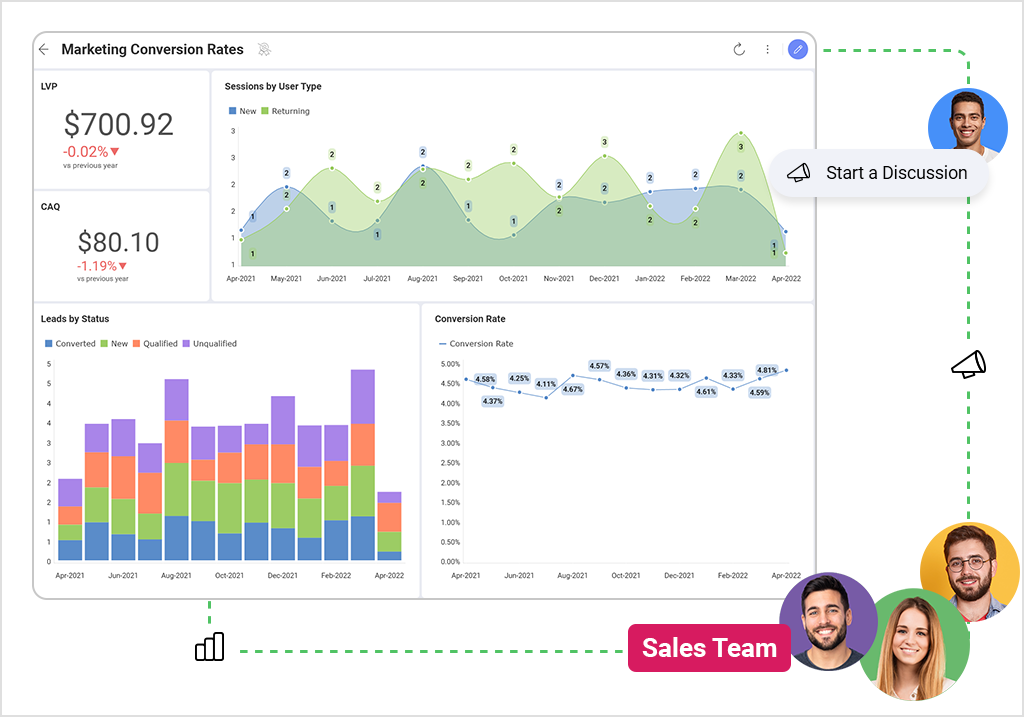
Task: Click the faded icon next to the title
Action: (264, 49)
